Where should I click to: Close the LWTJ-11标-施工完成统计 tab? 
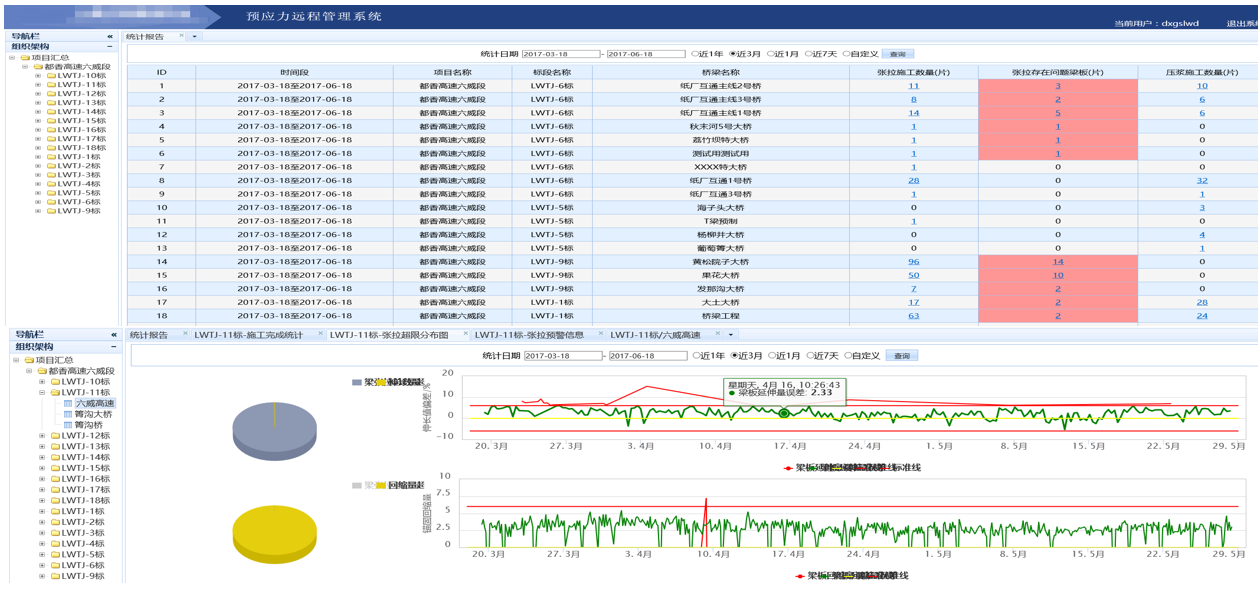click(320, 335)
